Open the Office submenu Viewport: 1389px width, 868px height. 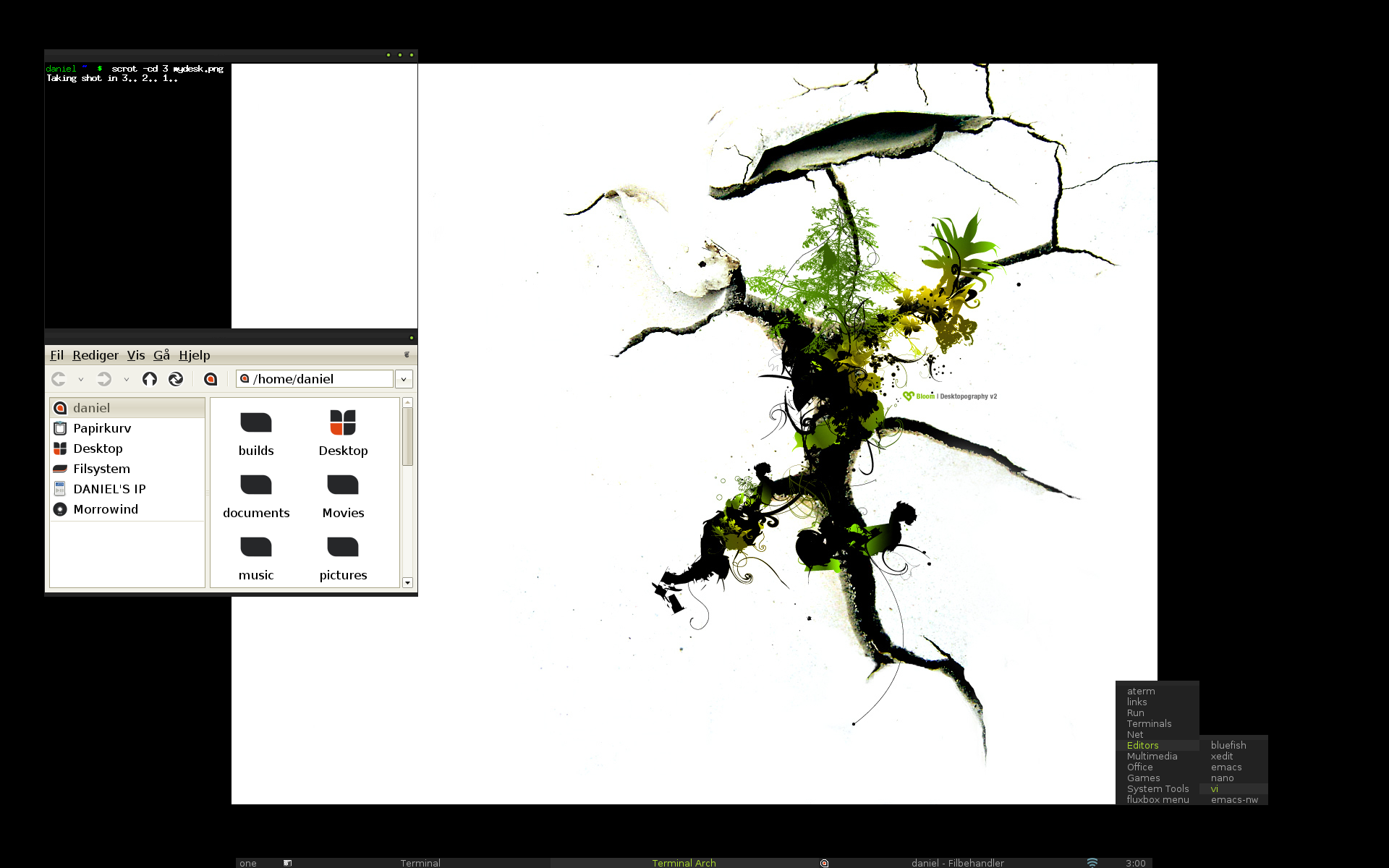coord(1157,767)
